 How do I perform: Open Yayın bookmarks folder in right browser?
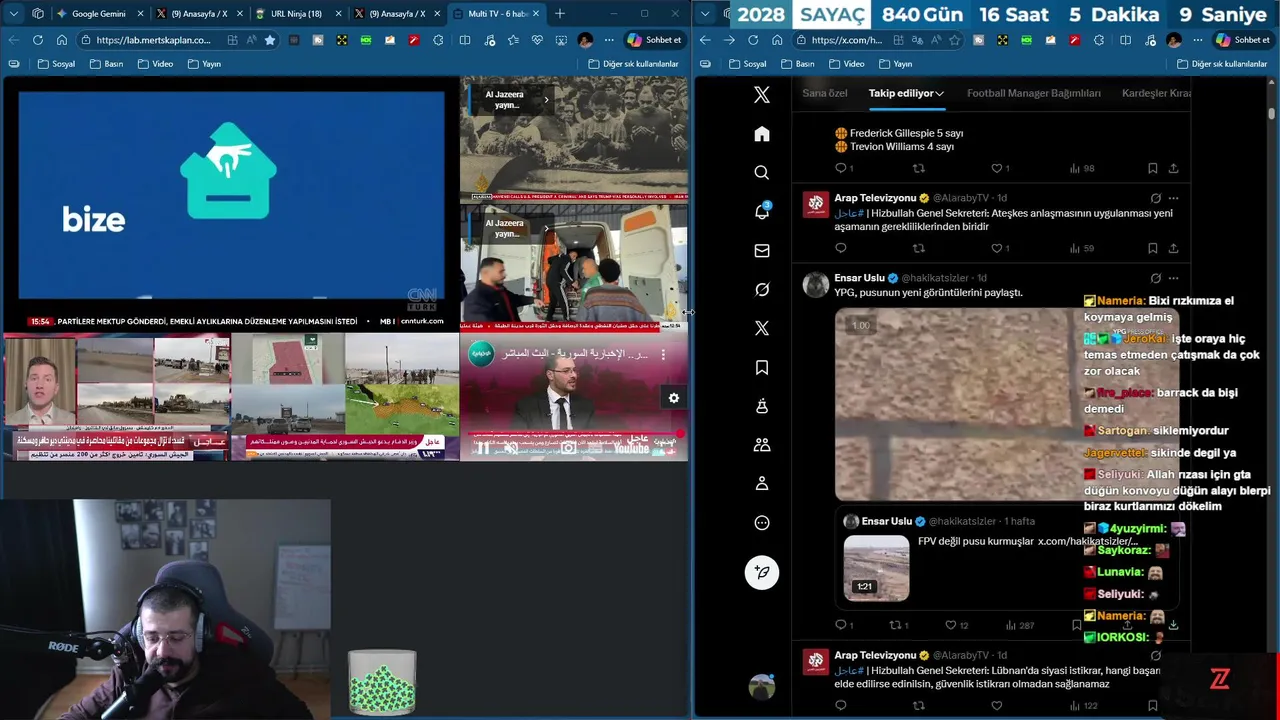895,64
